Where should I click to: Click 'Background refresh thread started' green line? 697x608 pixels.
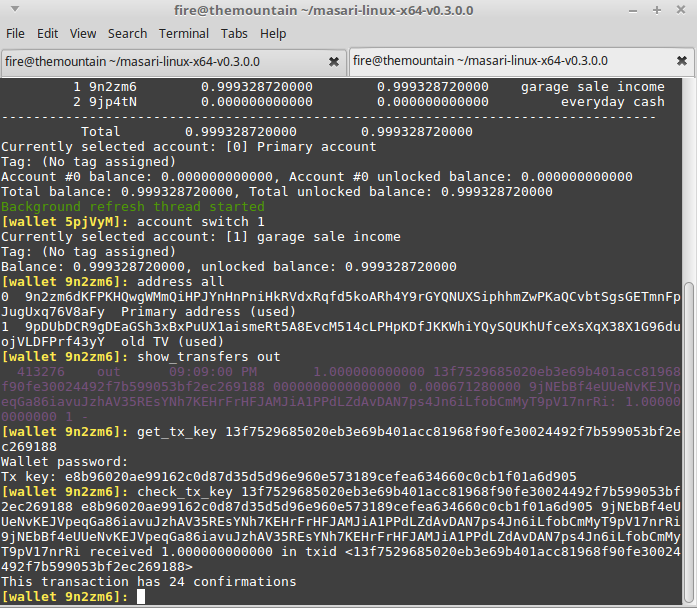pos(133,207)
